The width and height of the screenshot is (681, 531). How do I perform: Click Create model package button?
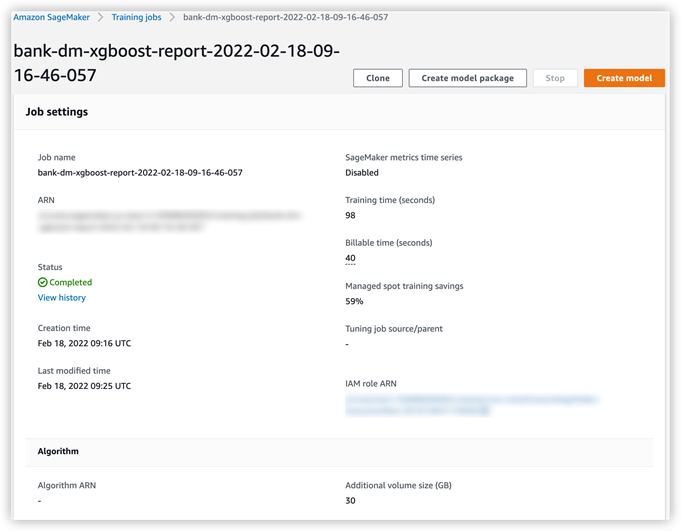467,78
